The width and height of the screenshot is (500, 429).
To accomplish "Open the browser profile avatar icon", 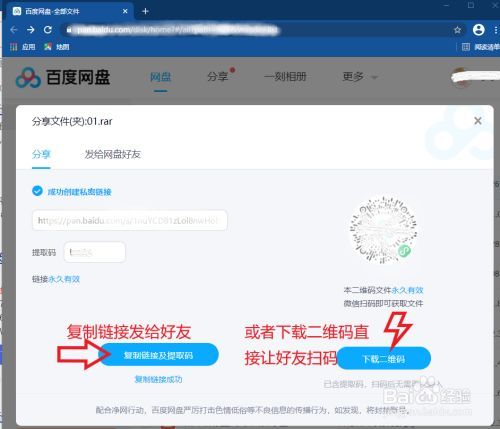I will click(x=478, y=30).
